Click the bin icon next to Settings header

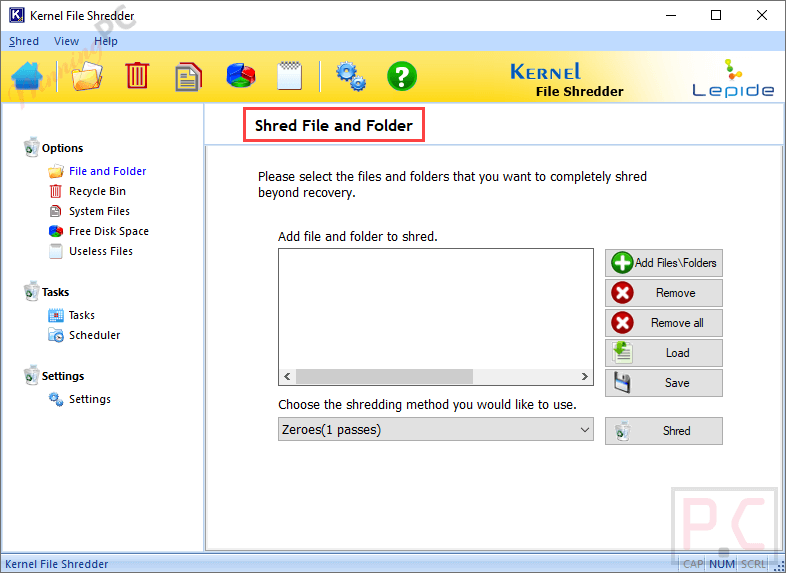pos(32,375)
